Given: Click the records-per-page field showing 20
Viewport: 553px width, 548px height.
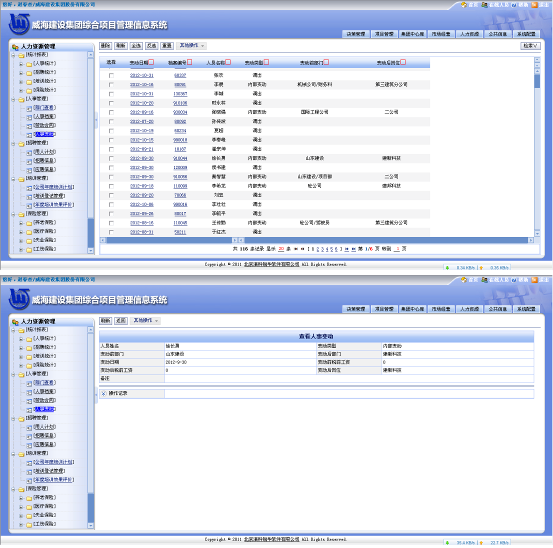Looking at the screenshot, I should click(281, 249).
